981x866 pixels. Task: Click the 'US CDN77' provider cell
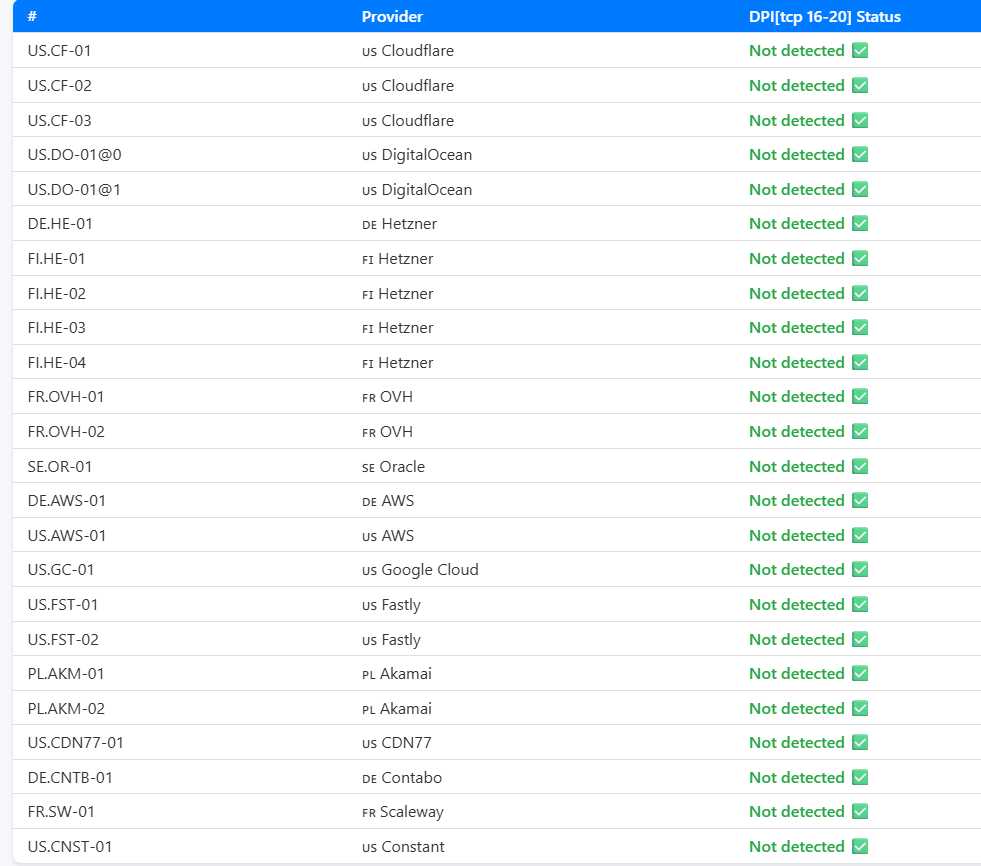[x=397, y=743]
